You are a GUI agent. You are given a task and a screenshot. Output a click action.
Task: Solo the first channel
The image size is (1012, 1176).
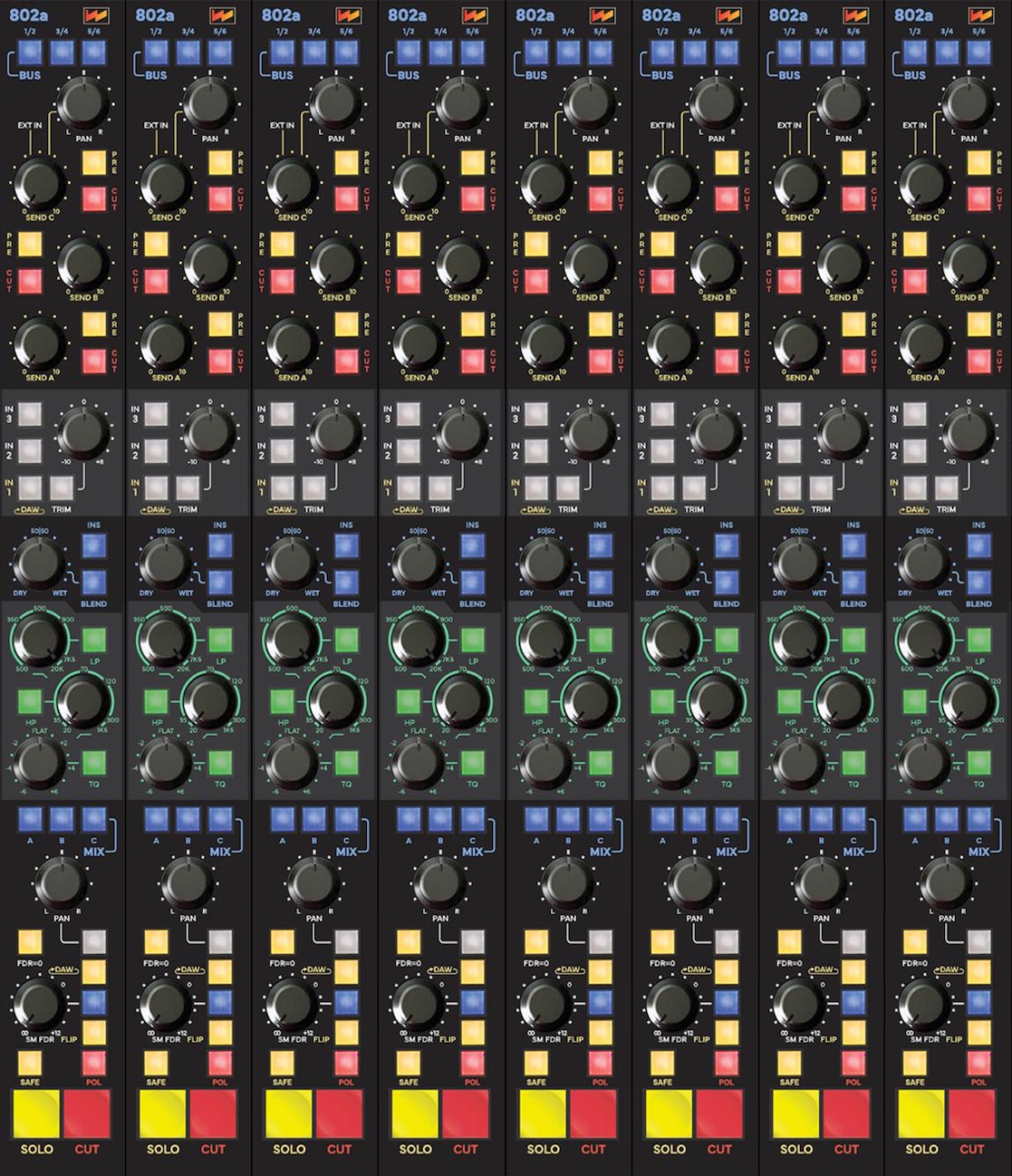coord(36,1113)
